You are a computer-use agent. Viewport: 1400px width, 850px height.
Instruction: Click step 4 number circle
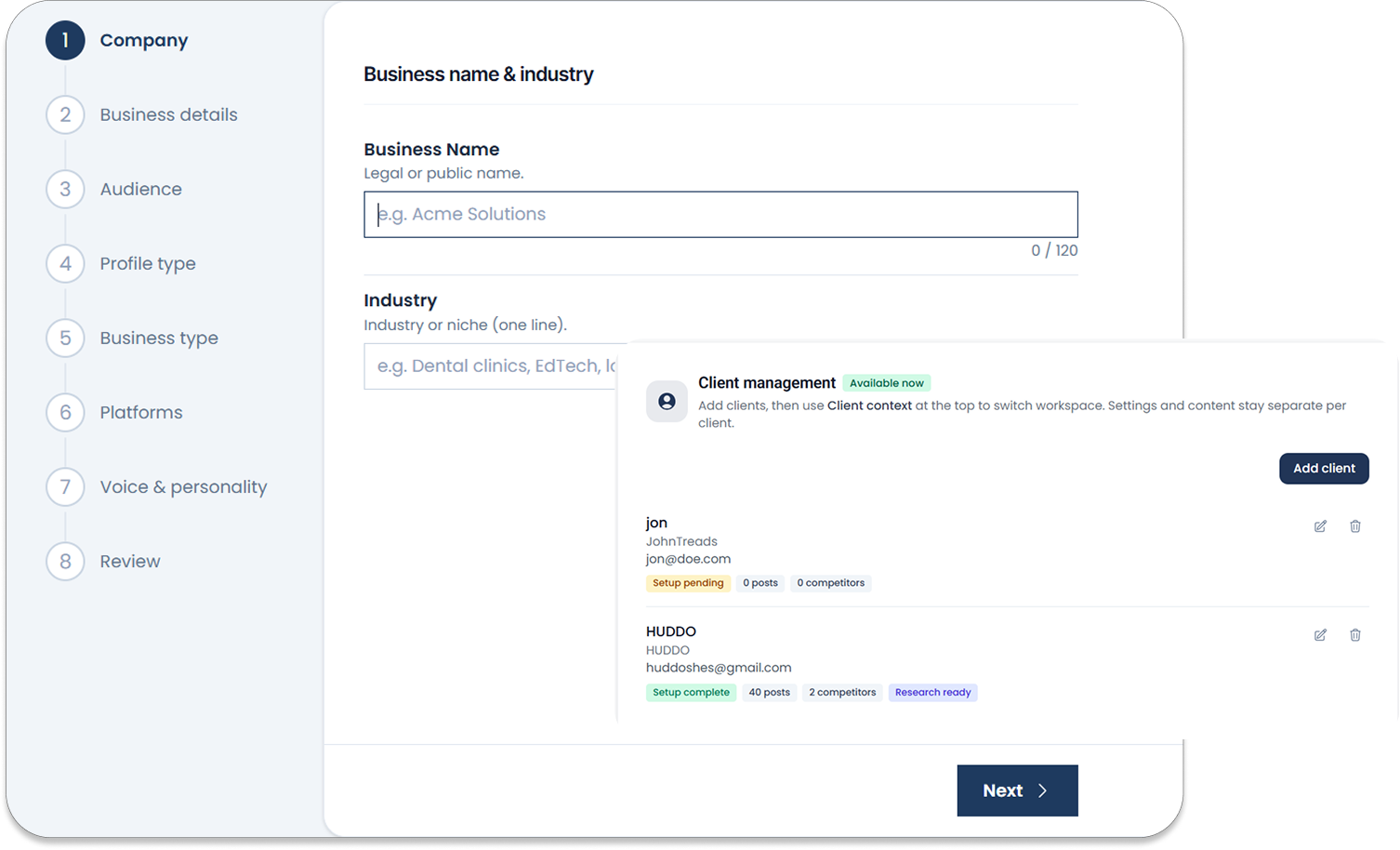point(65,263)
